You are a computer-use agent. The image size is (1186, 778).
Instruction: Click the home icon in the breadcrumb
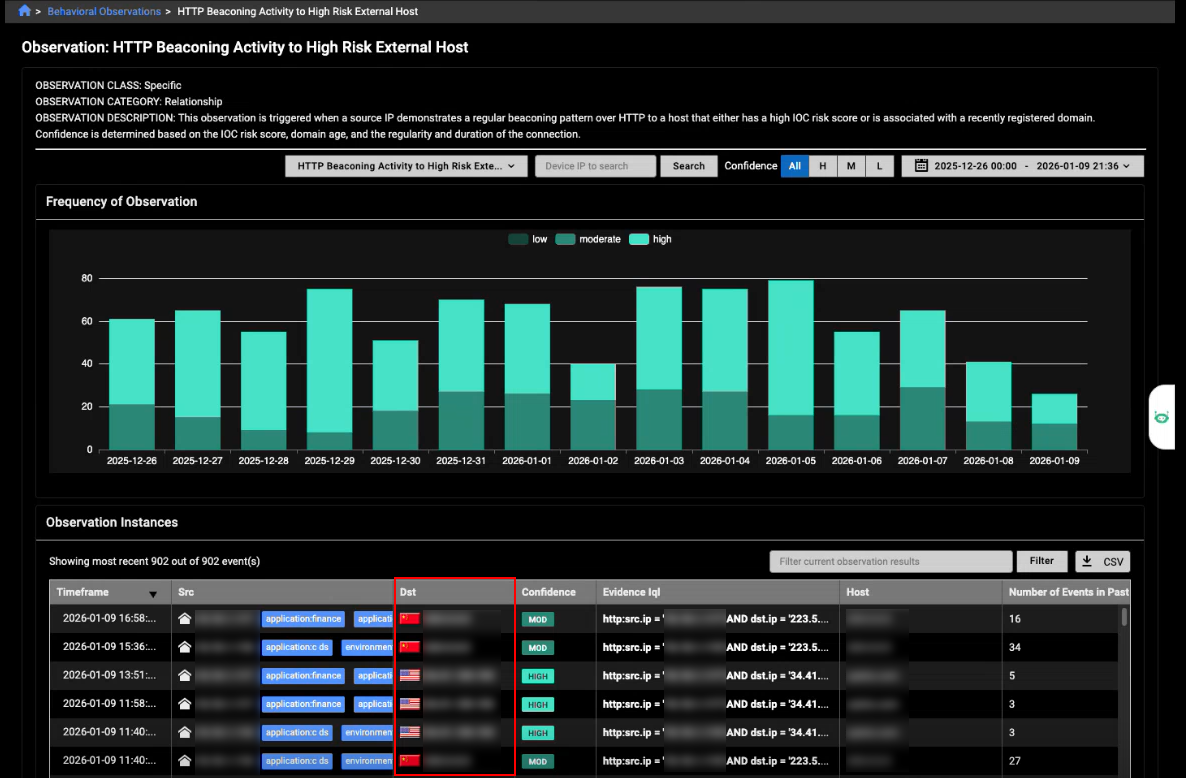click(25, 12)
